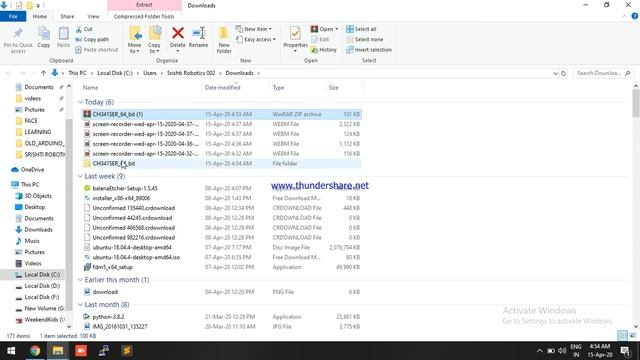The width and height of the screenshot is (640, 360).
Task: Click Invert selection in ribbon
Action: (x=369, y=50)
